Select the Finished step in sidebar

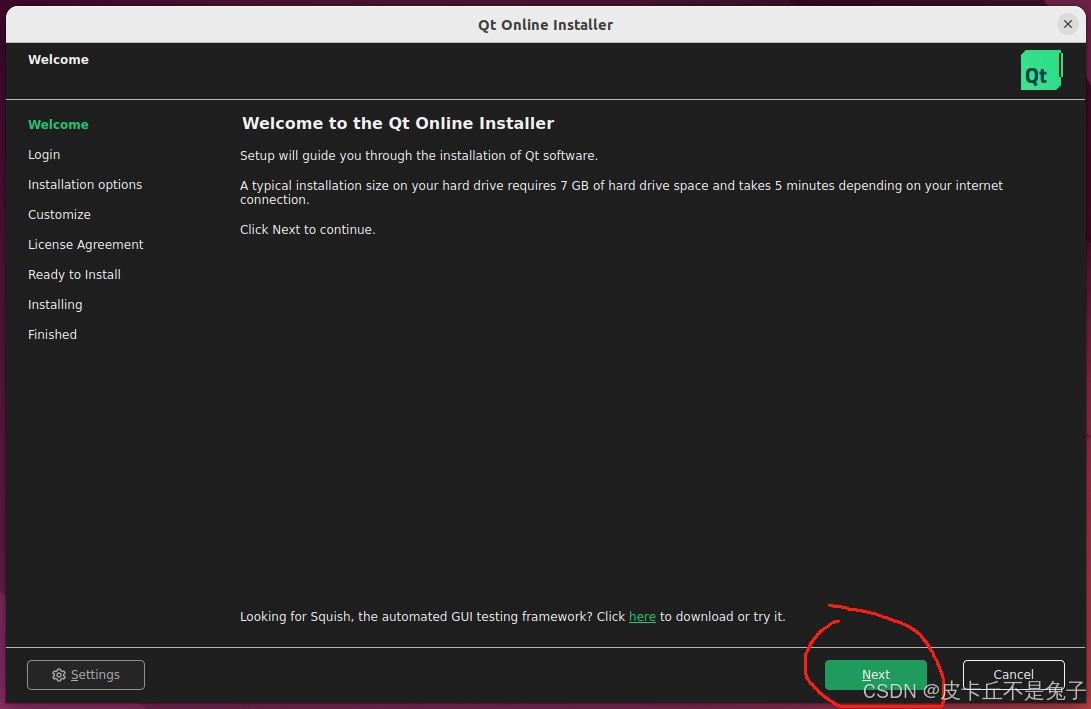(52, 334)
